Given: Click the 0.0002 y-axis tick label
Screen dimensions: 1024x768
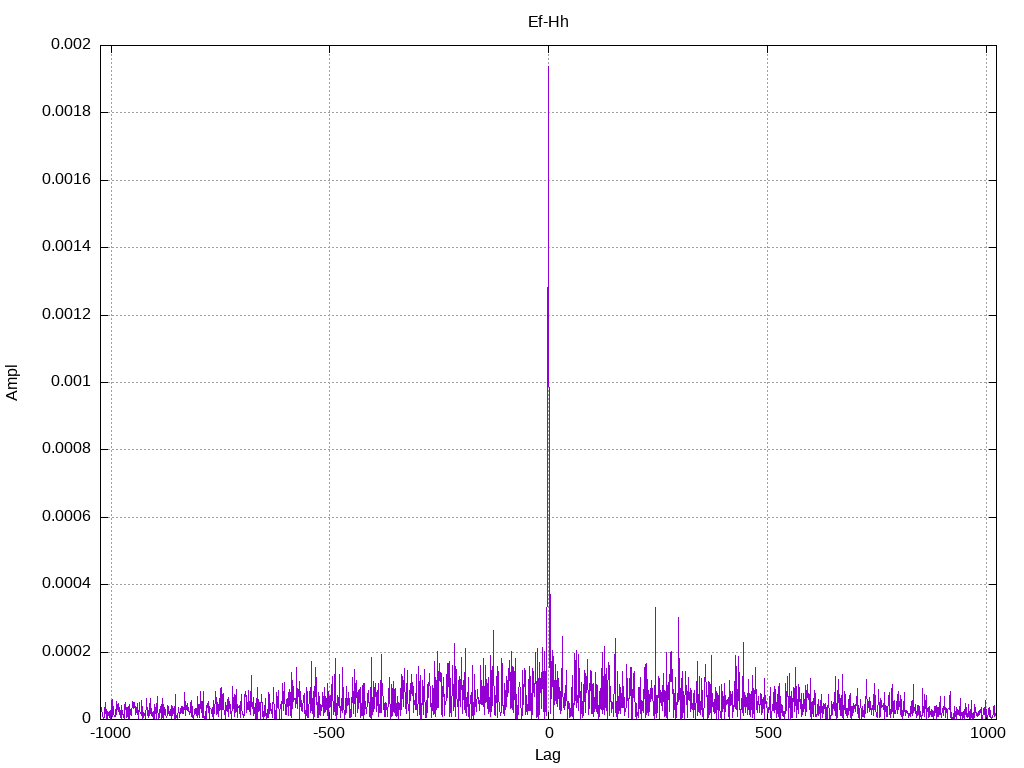Looking at the screenshot, I should [66, 652].
